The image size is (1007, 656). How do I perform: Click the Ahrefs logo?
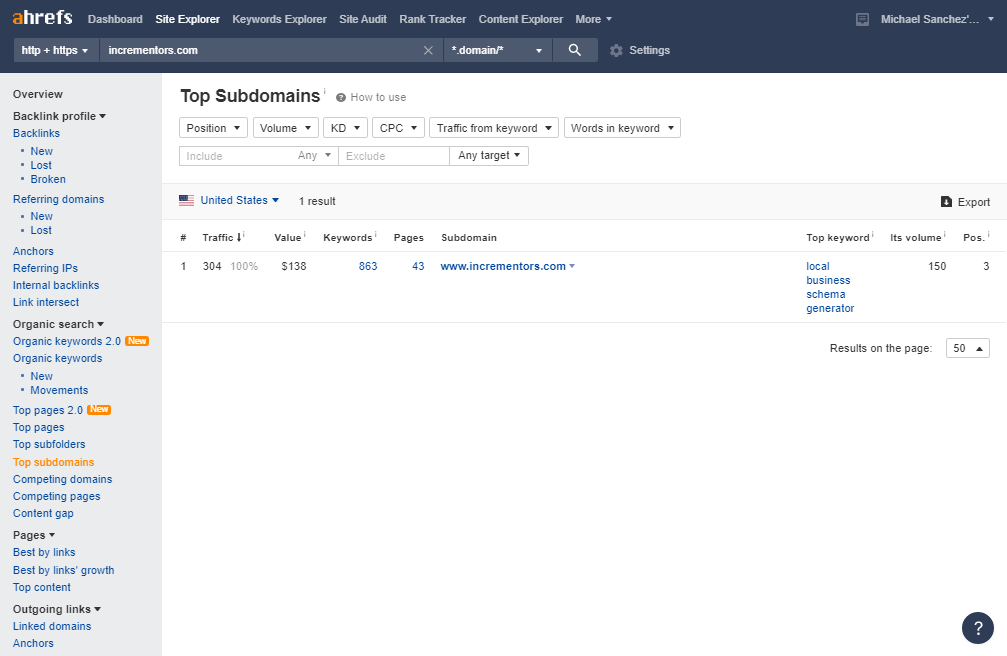click(x=42, y=18)
